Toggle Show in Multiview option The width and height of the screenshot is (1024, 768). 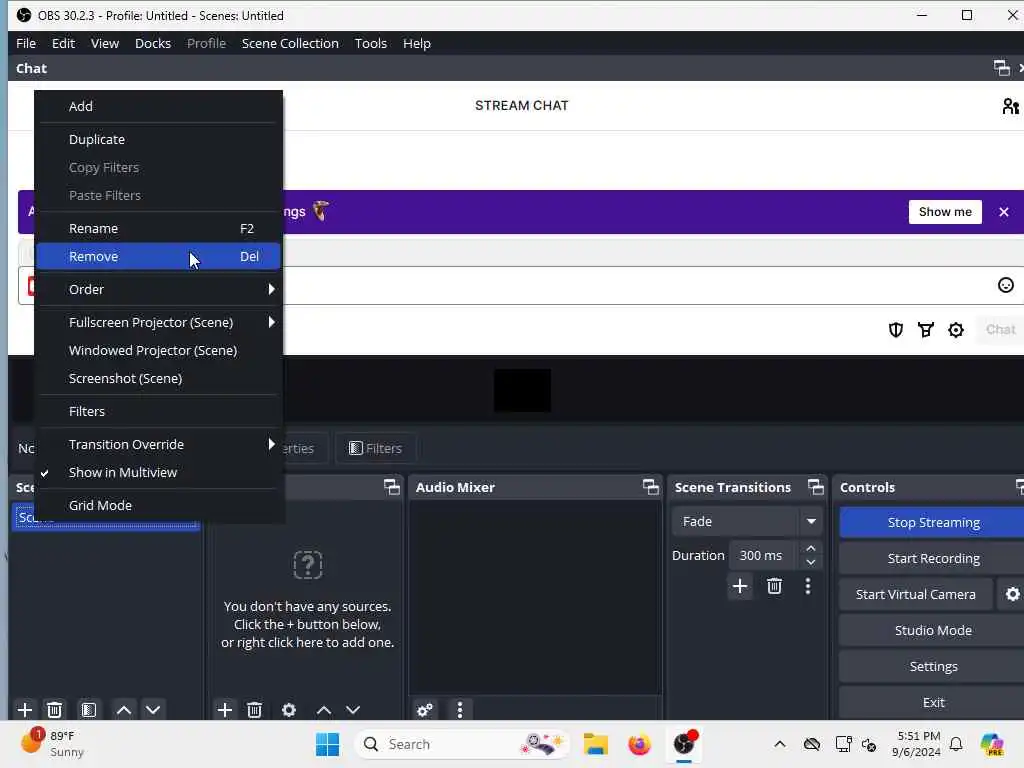pos(159,472)
